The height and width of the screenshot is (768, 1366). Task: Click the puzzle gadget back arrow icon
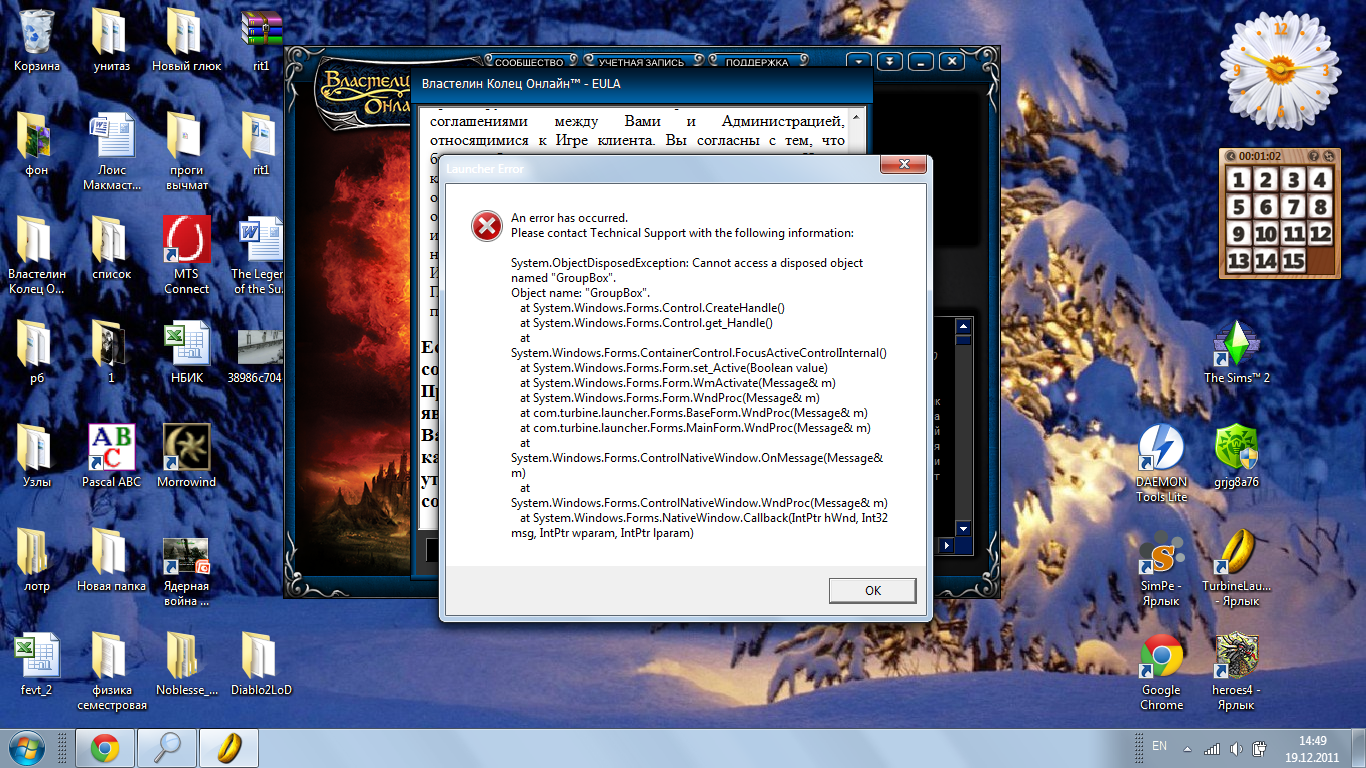[1230, 156]
